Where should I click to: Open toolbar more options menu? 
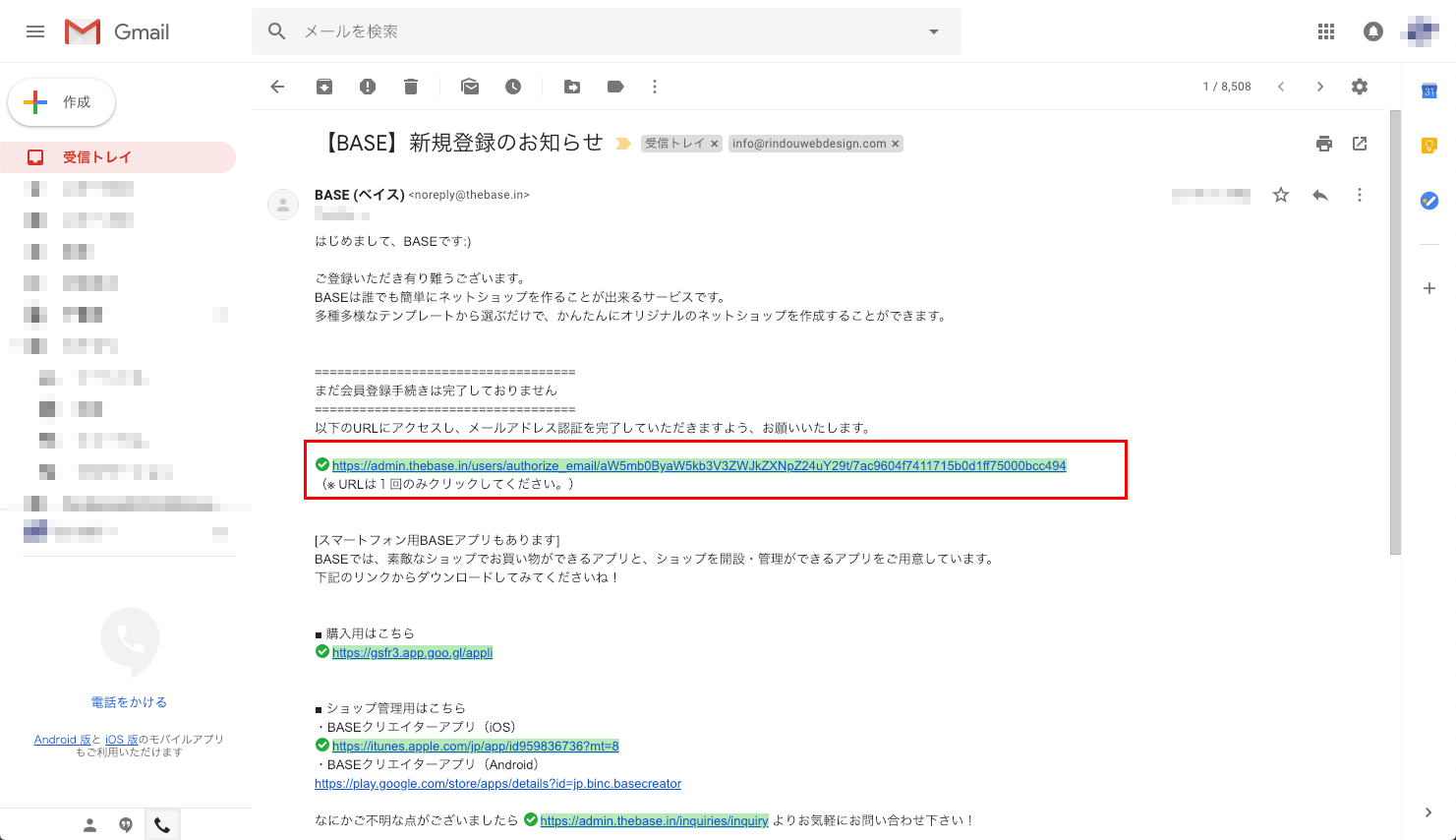655,87
